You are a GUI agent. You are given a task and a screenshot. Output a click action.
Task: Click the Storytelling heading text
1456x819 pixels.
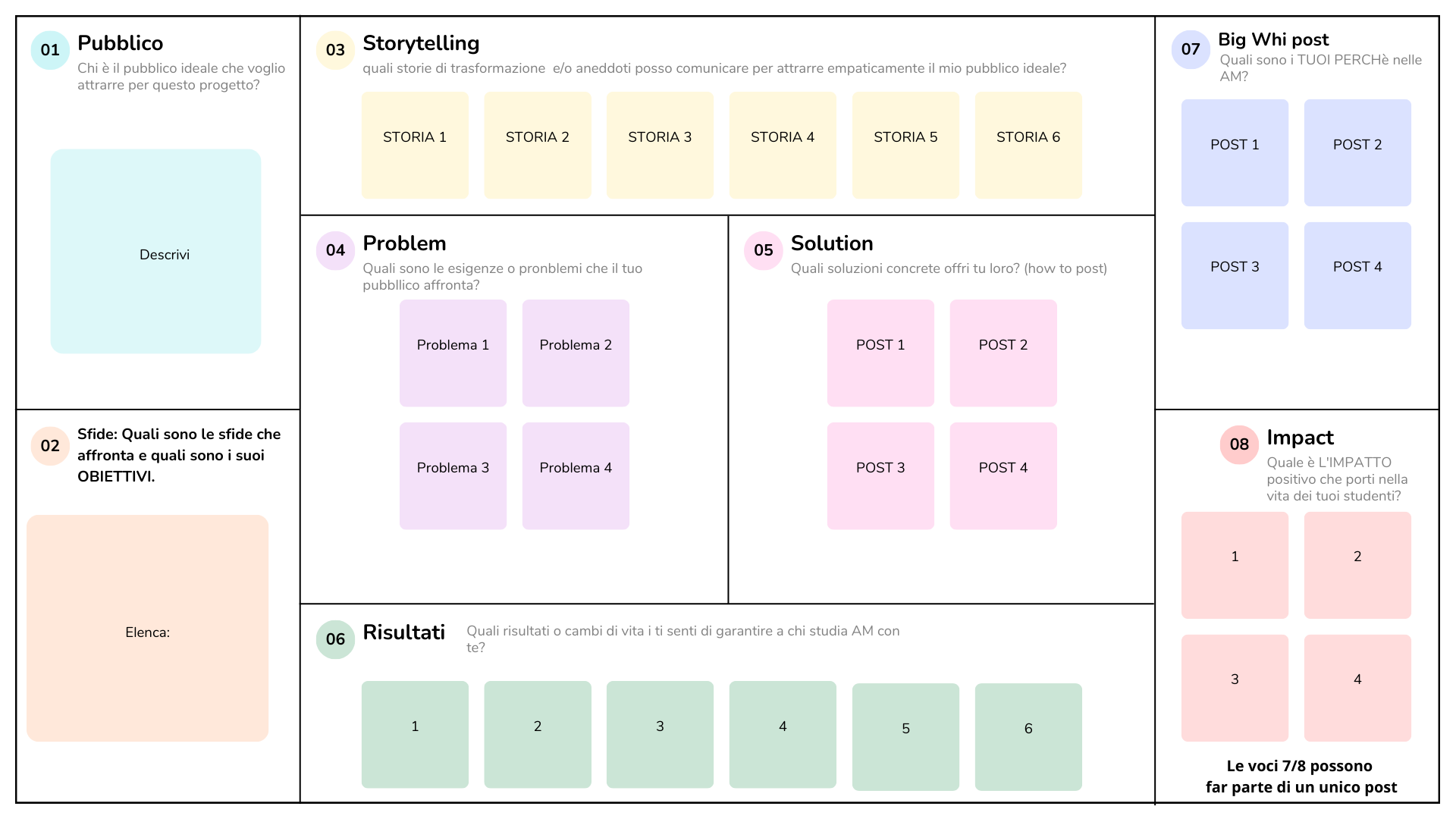(421, 43)
